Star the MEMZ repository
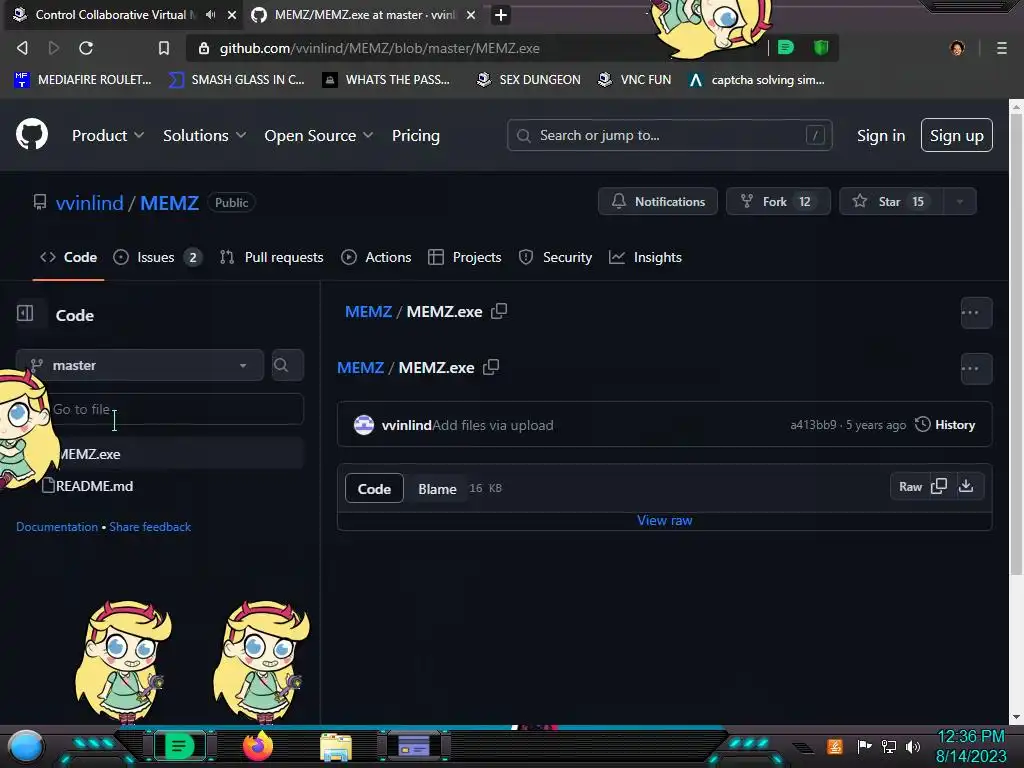This screenshot has width=1024, height=768. [891, 201]
